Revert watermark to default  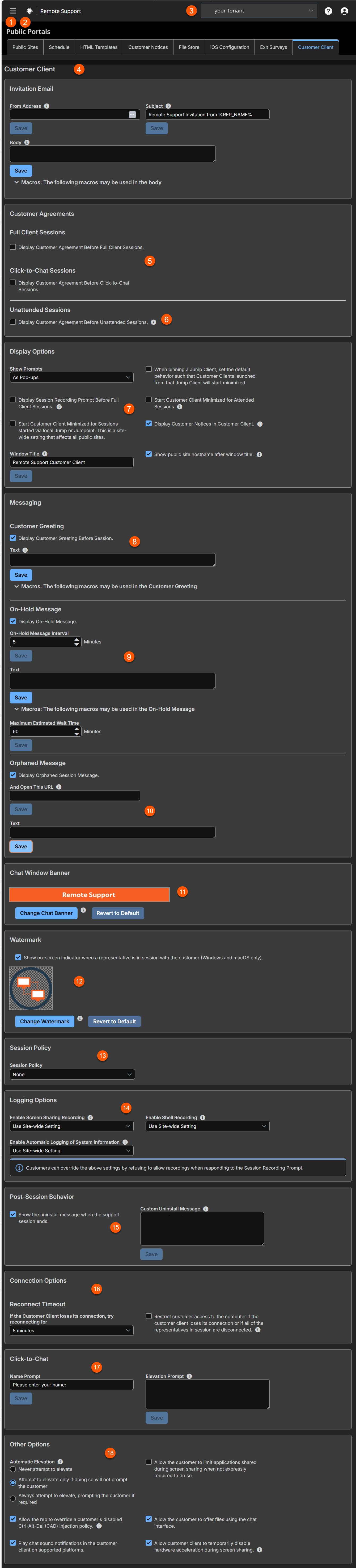pyautogui.click(x=115, y=1021)
